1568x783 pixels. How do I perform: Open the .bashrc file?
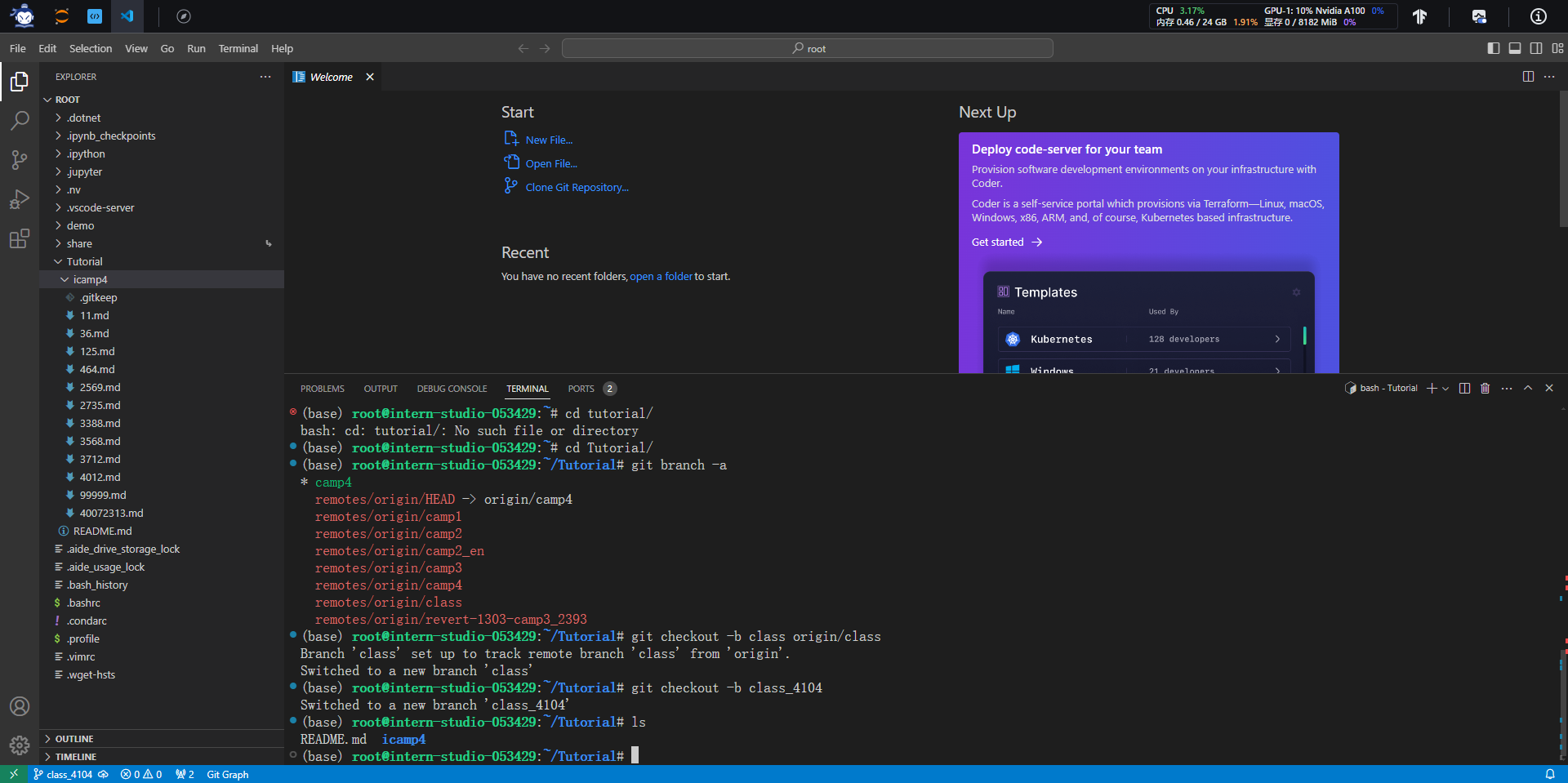(162, 603)
